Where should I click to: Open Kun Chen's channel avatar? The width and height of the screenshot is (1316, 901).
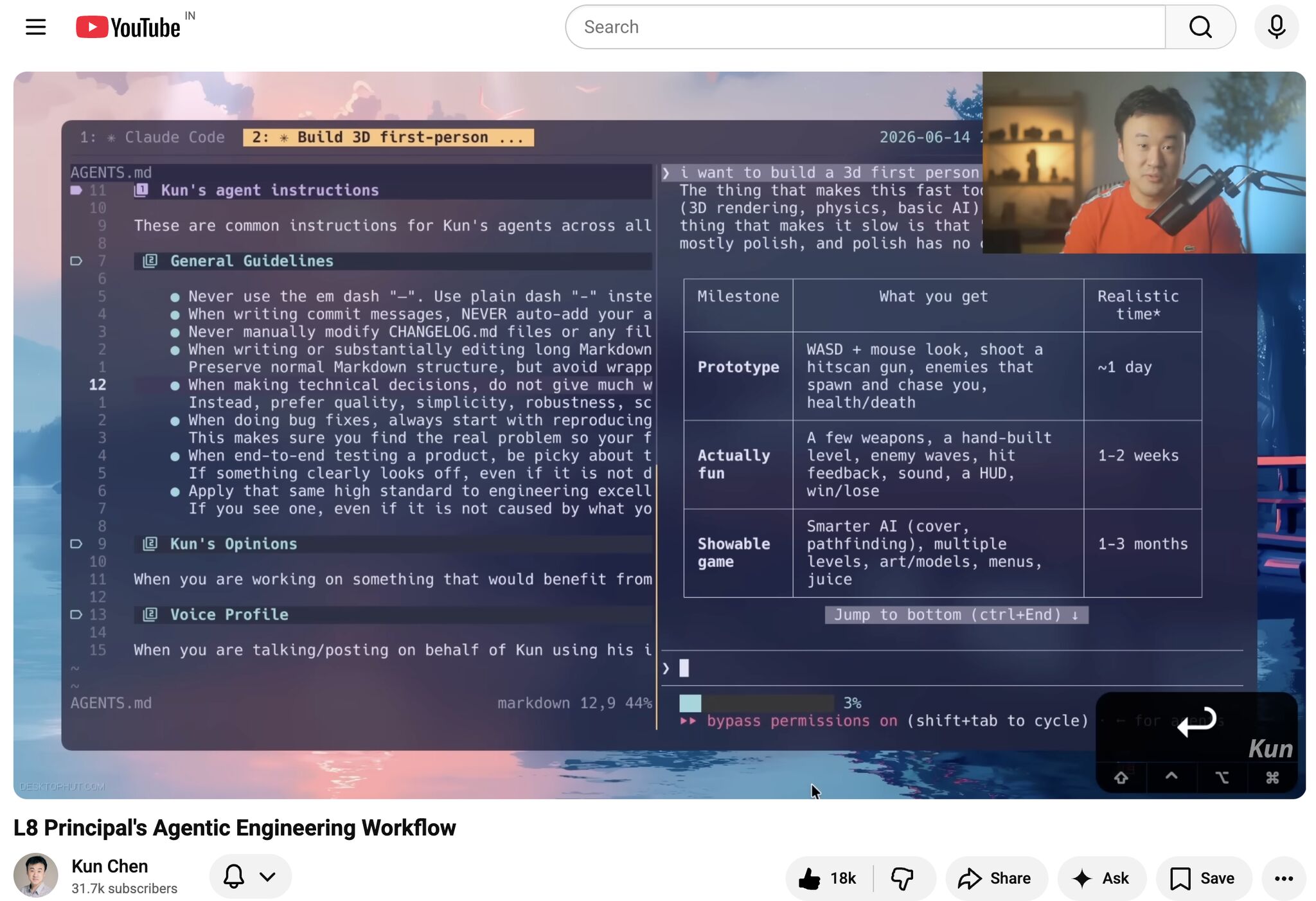point(36,875)
